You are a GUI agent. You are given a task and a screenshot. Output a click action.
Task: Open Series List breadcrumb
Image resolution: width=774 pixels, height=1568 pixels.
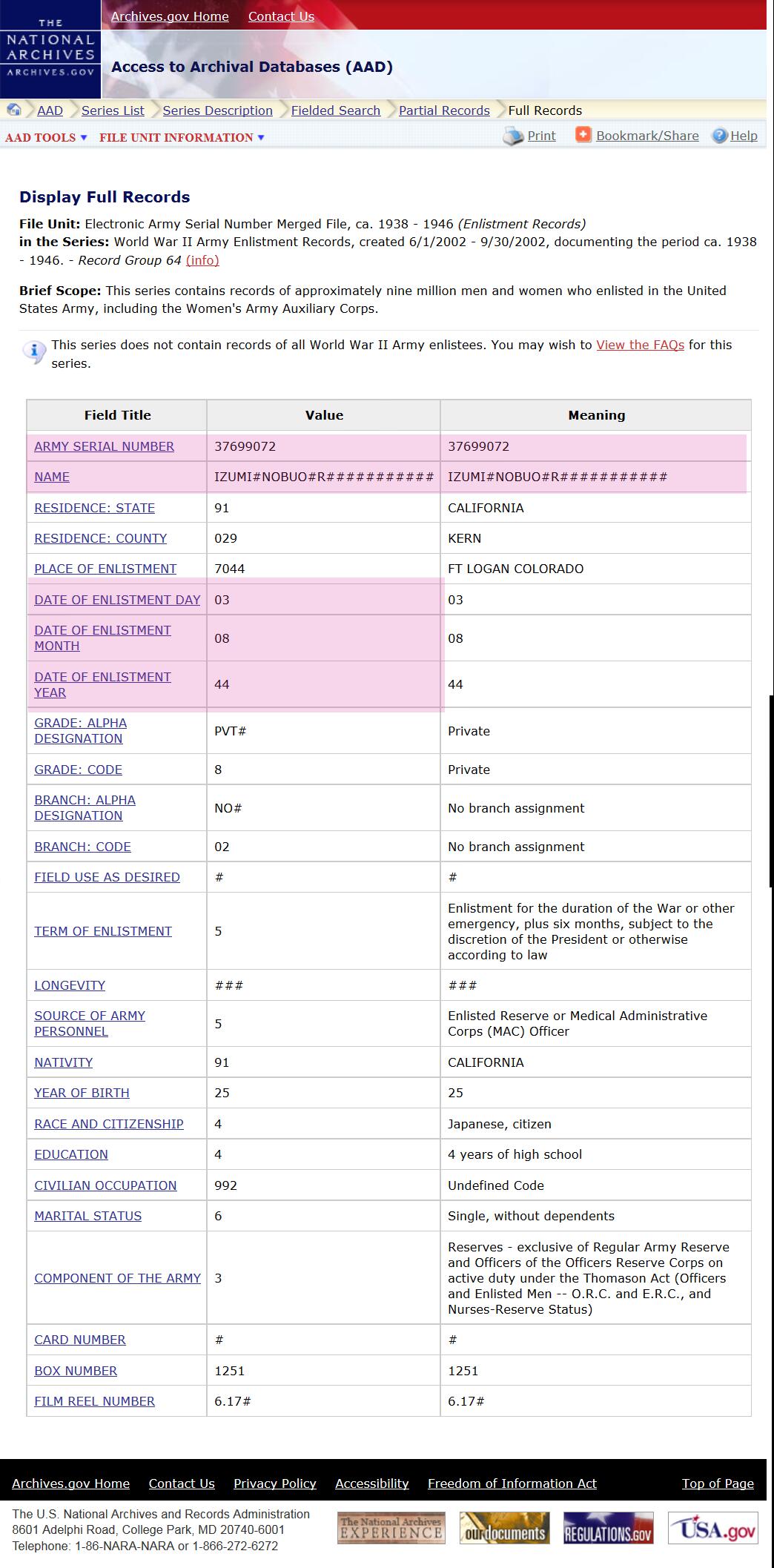coord(113,110)
